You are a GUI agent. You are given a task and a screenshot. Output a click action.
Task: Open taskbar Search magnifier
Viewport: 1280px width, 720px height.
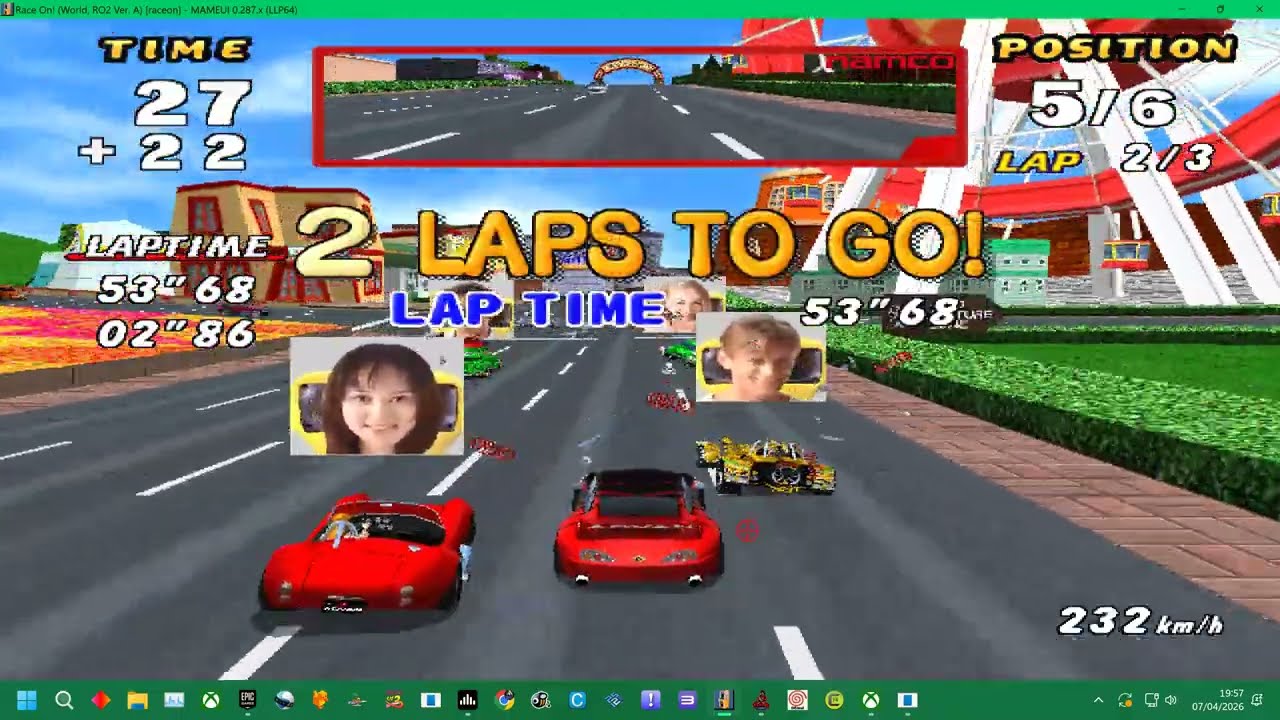(64, 700)
